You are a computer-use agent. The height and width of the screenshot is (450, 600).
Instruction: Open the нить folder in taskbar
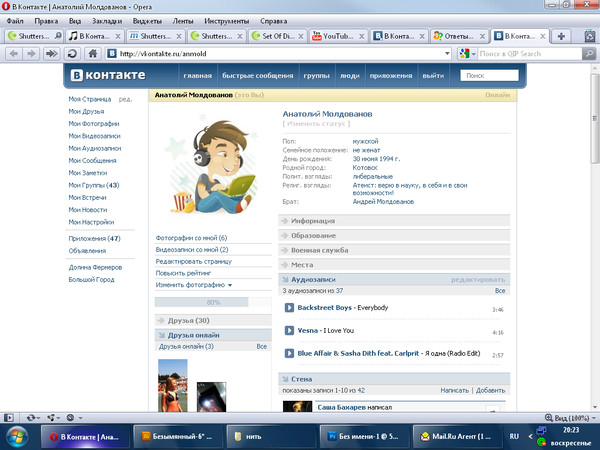point(269,437)
